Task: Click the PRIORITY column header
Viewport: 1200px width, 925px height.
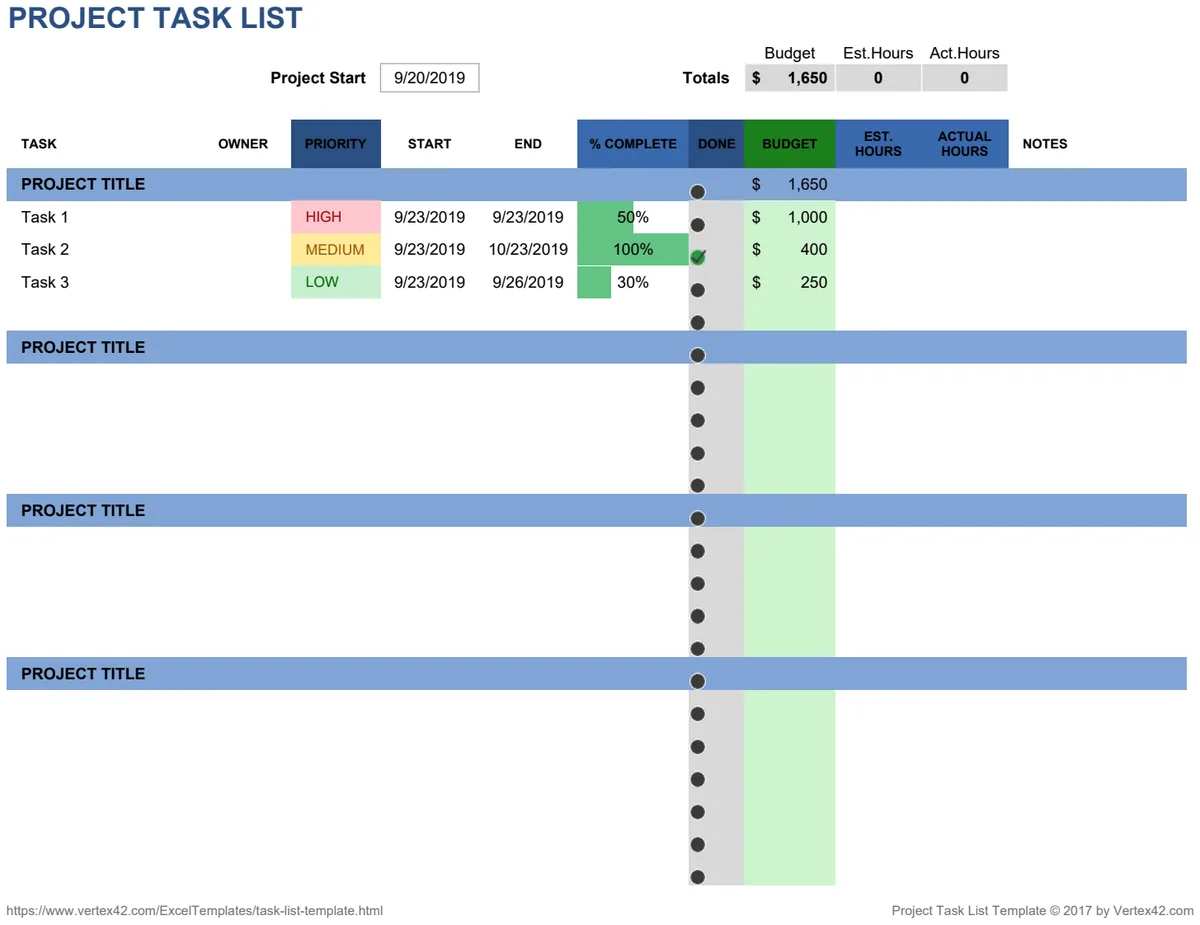Action: coord(336,144)
